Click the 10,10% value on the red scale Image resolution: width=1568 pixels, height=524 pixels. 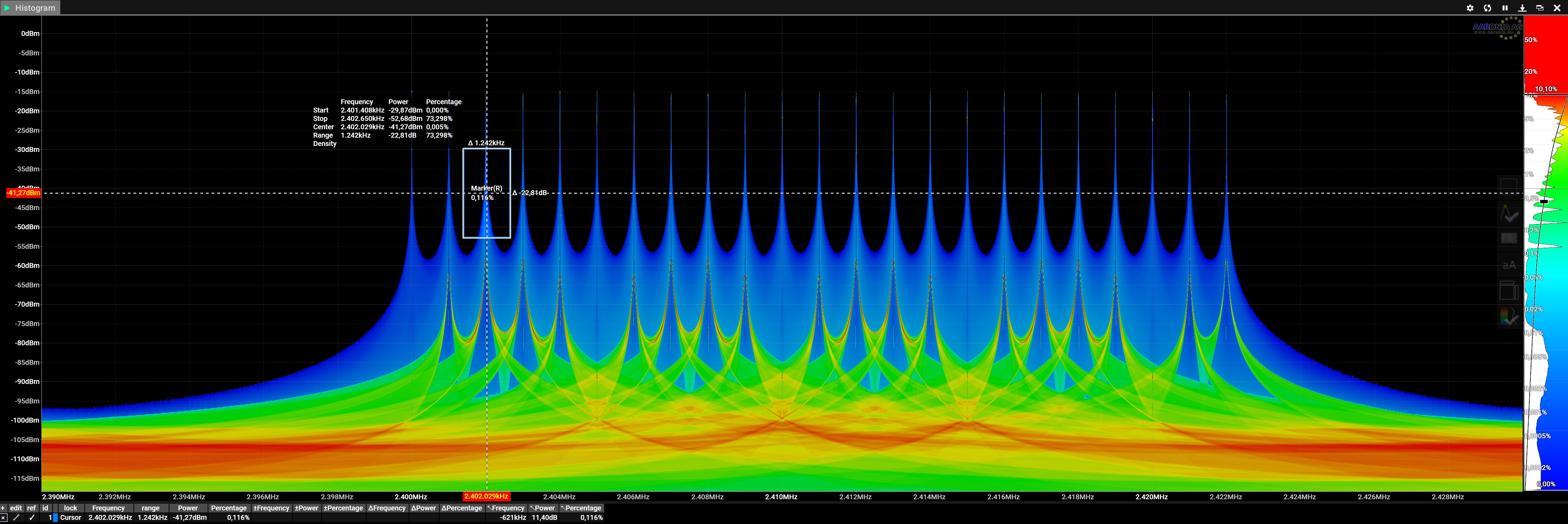(x=1546, y=89)
